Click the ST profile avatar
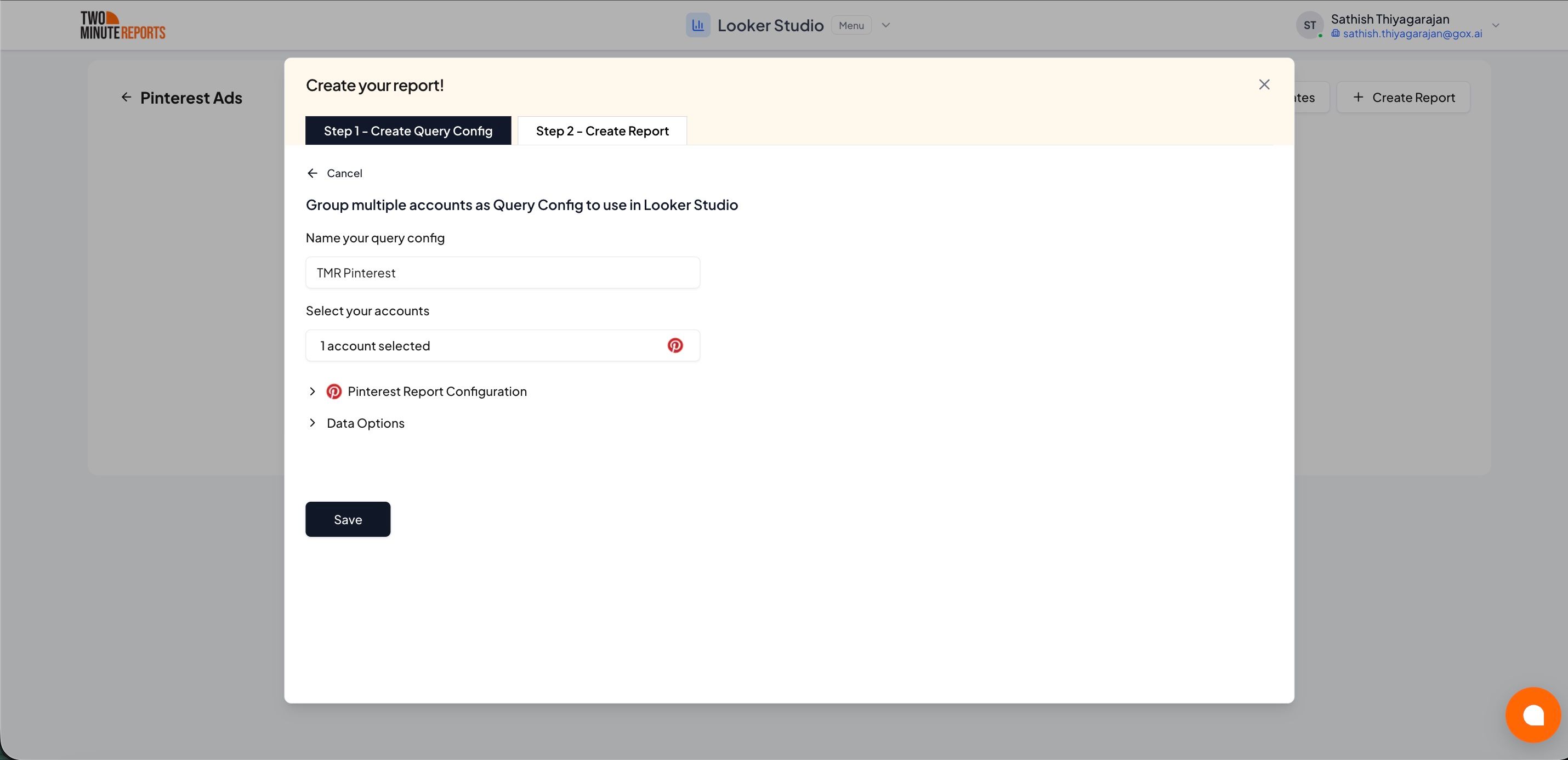 [1310, 25]
